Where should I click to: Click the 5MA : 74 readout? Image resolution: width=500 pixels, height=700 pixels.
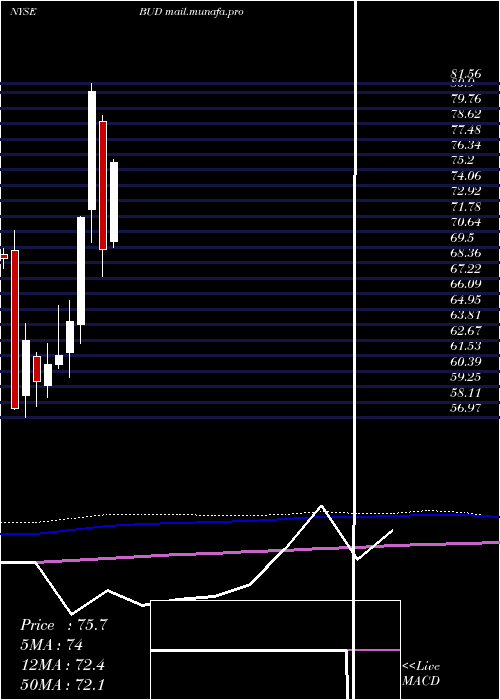52,645
